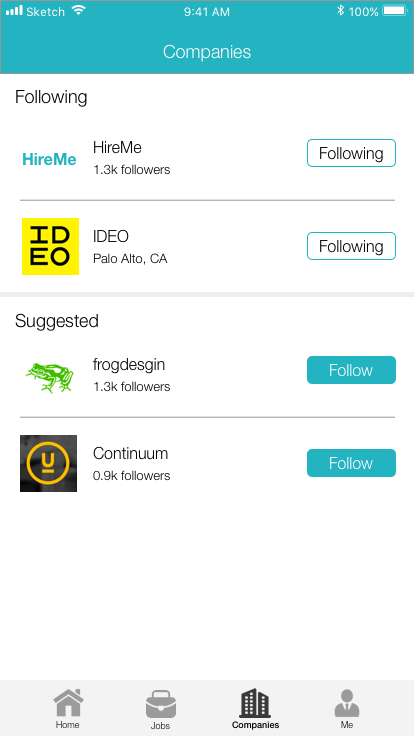Tap the HireMe company logo

coord(49,160)
